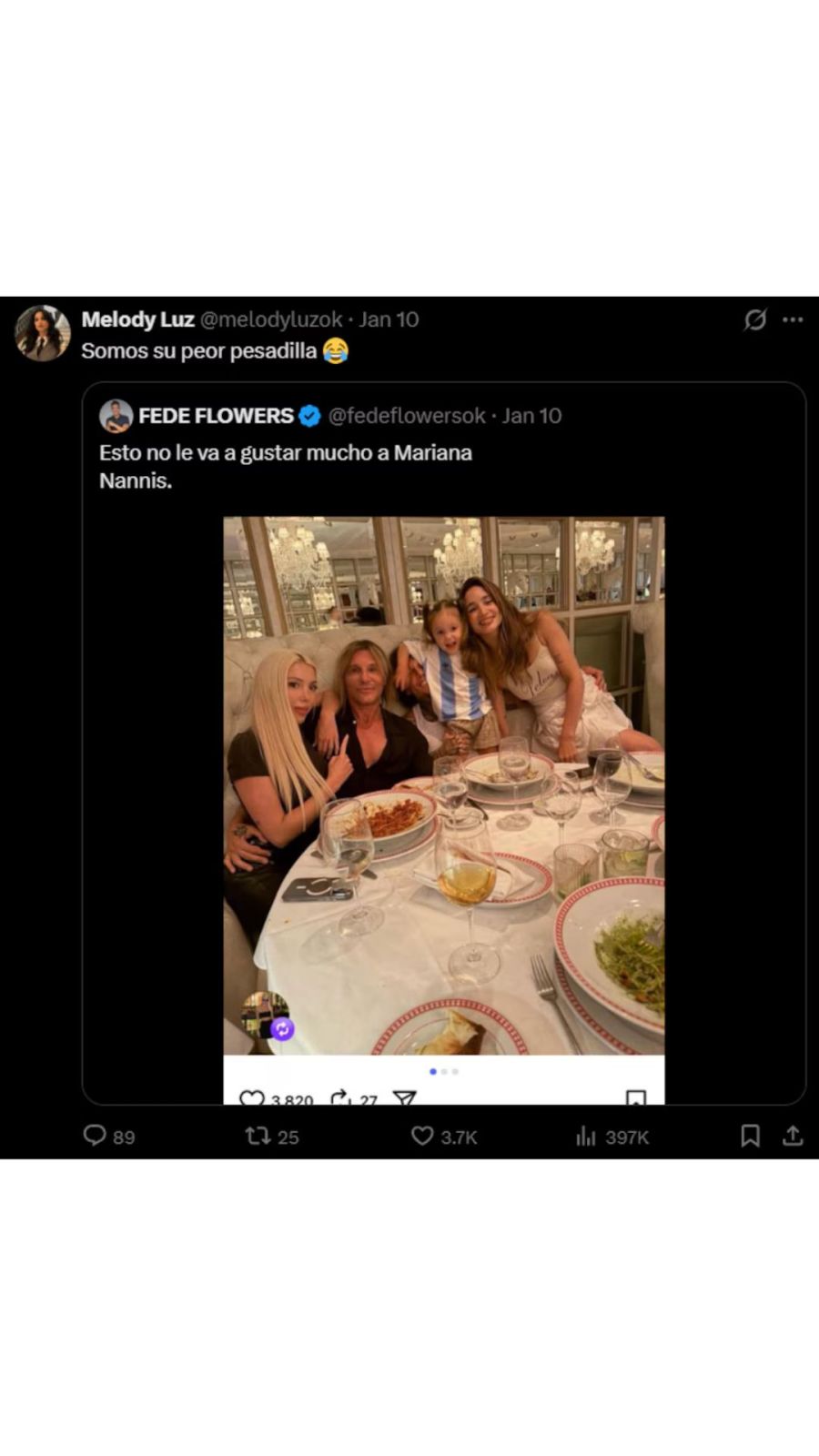This screenshot has height=1456, width=819.
Task: Open the three-dot more options menu
Action: tap(793, 319)
